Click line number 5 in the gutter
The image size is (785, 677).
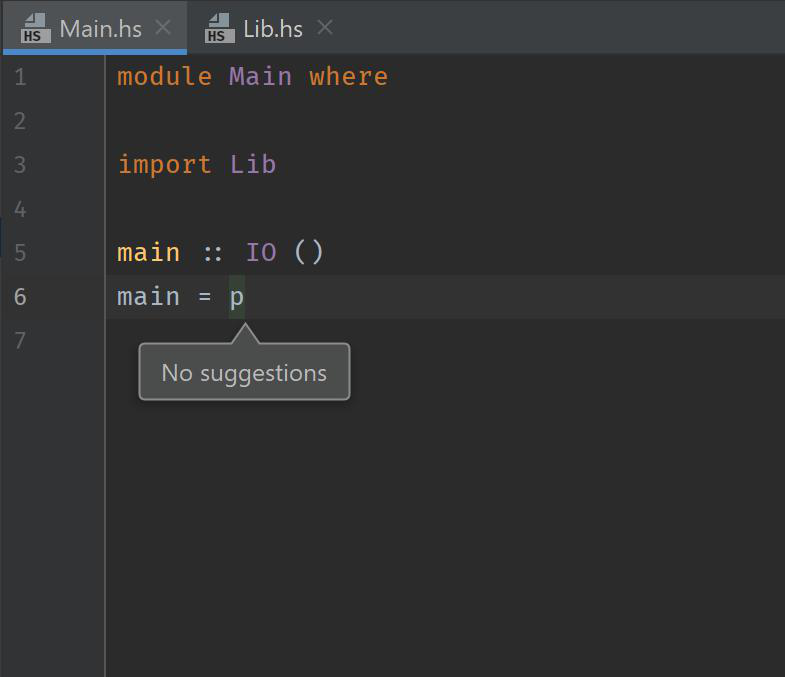[x=21, y=253]
